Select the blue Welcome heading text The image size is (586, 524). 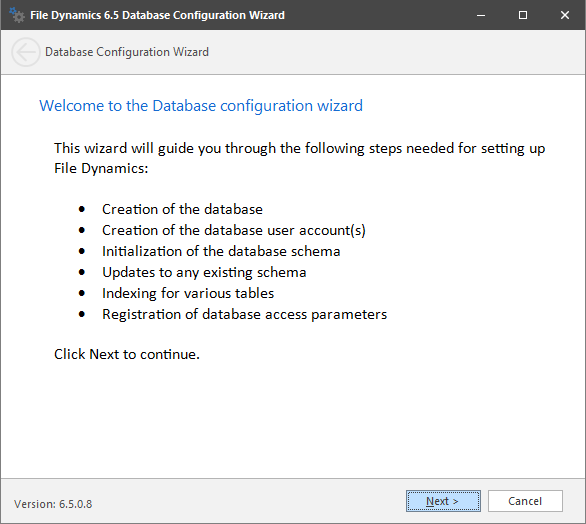(x=201, y=106)
